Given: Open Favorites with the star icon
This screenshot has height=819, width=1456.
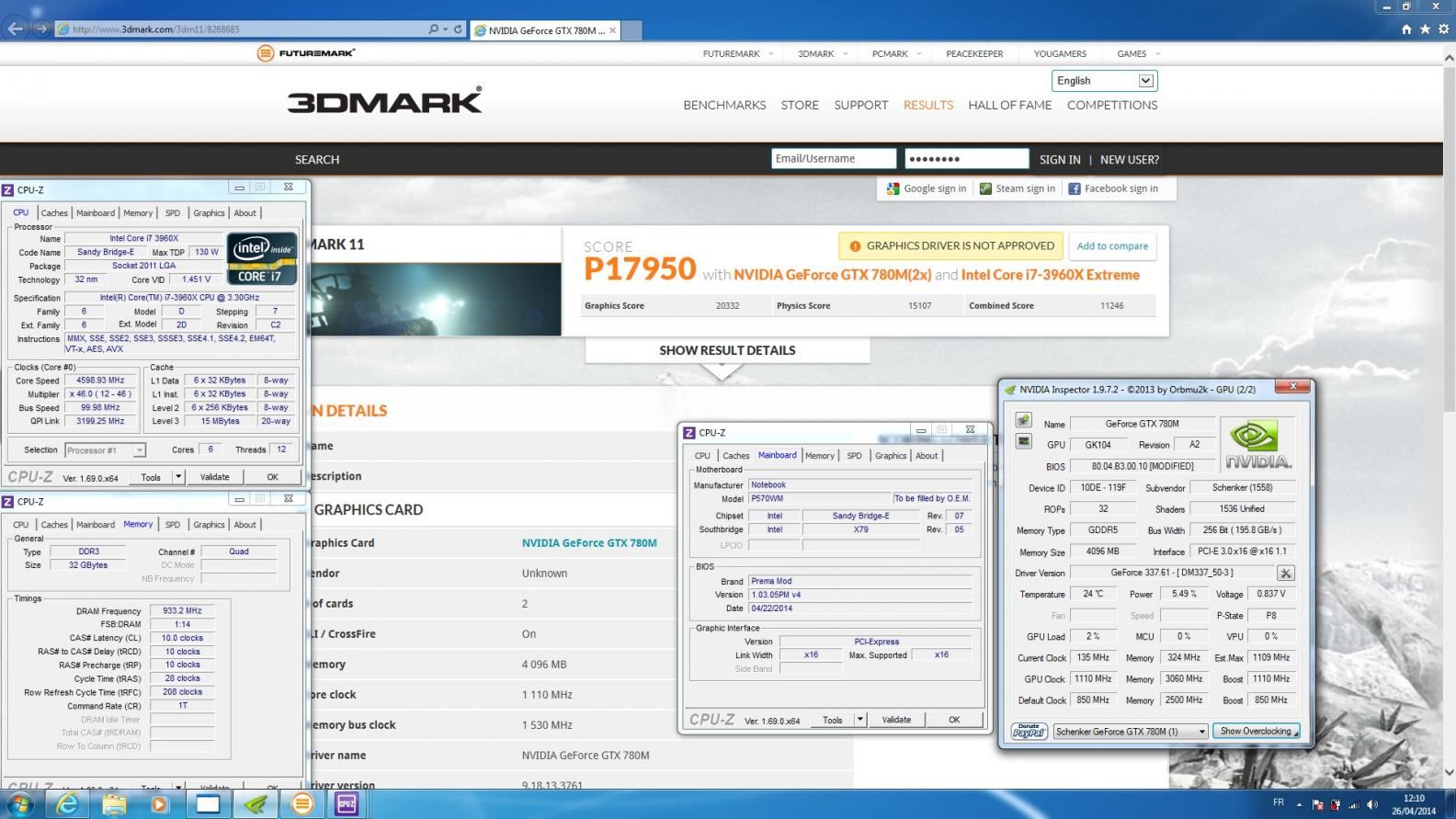Looking at the screenshot, I should click(1425, 29).
